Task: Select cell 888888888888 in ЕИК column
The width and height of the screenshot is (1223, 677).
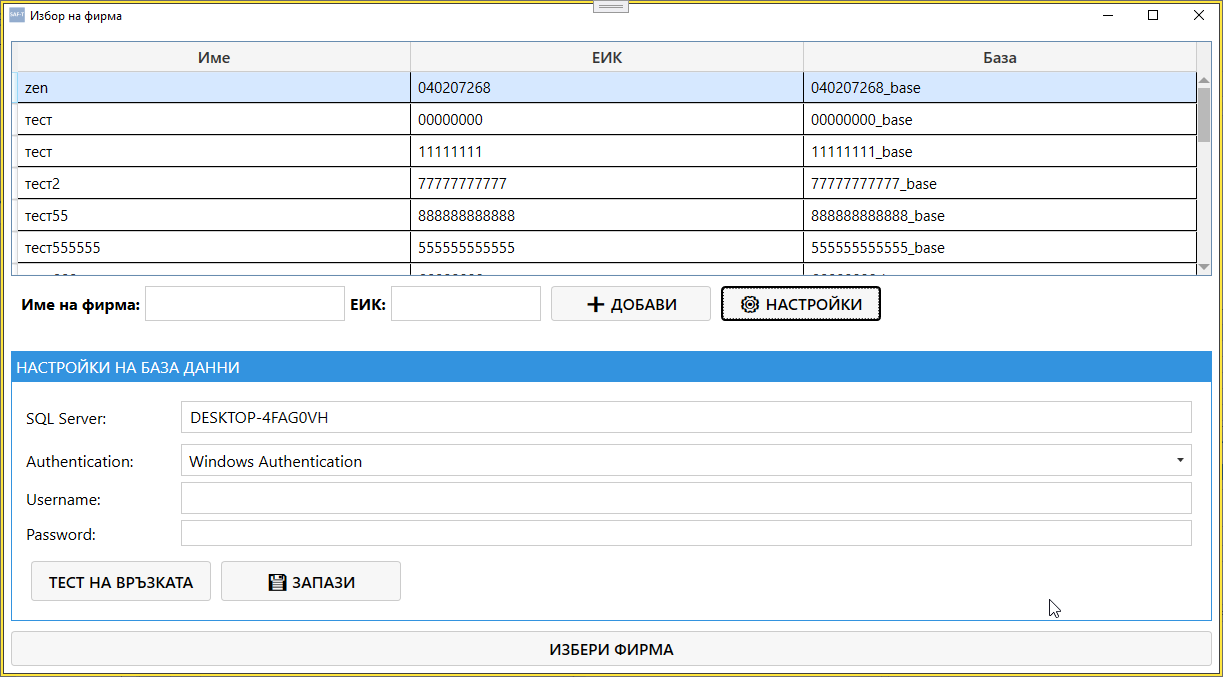Action: click(x=607, y=216)
